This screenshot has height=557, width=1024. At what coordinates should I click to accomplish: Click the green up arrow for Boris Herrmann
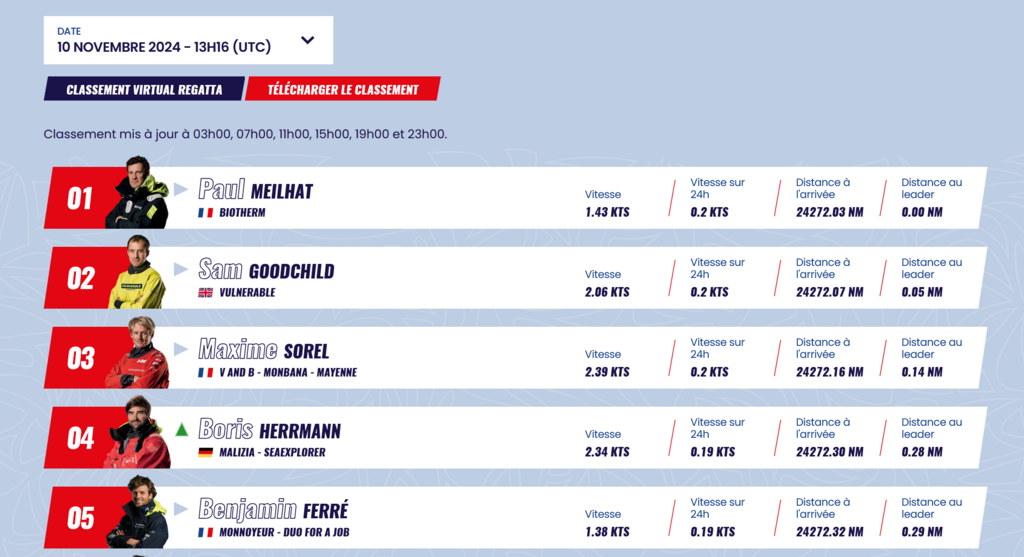pos(182,430)
